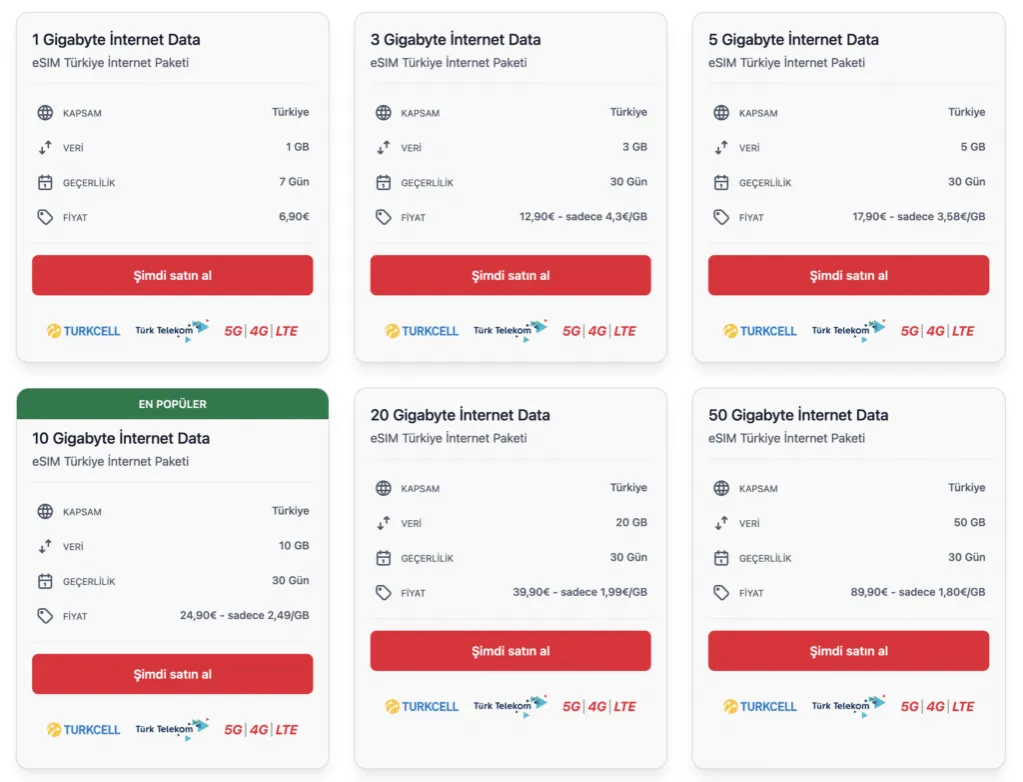Click the globe Kapsam icon in 20 GB card

point(383,488)
